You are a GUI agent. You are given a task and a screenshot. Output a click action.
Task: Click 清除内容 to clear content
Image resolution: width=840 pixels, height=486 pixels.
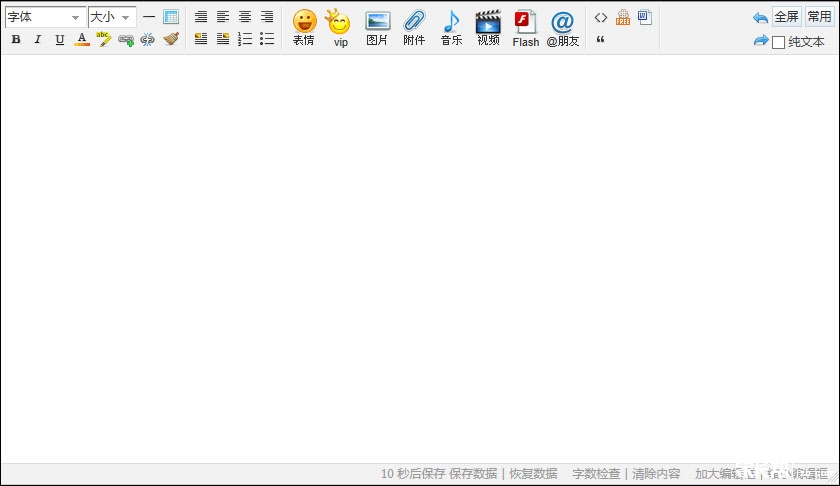[656, 474]
